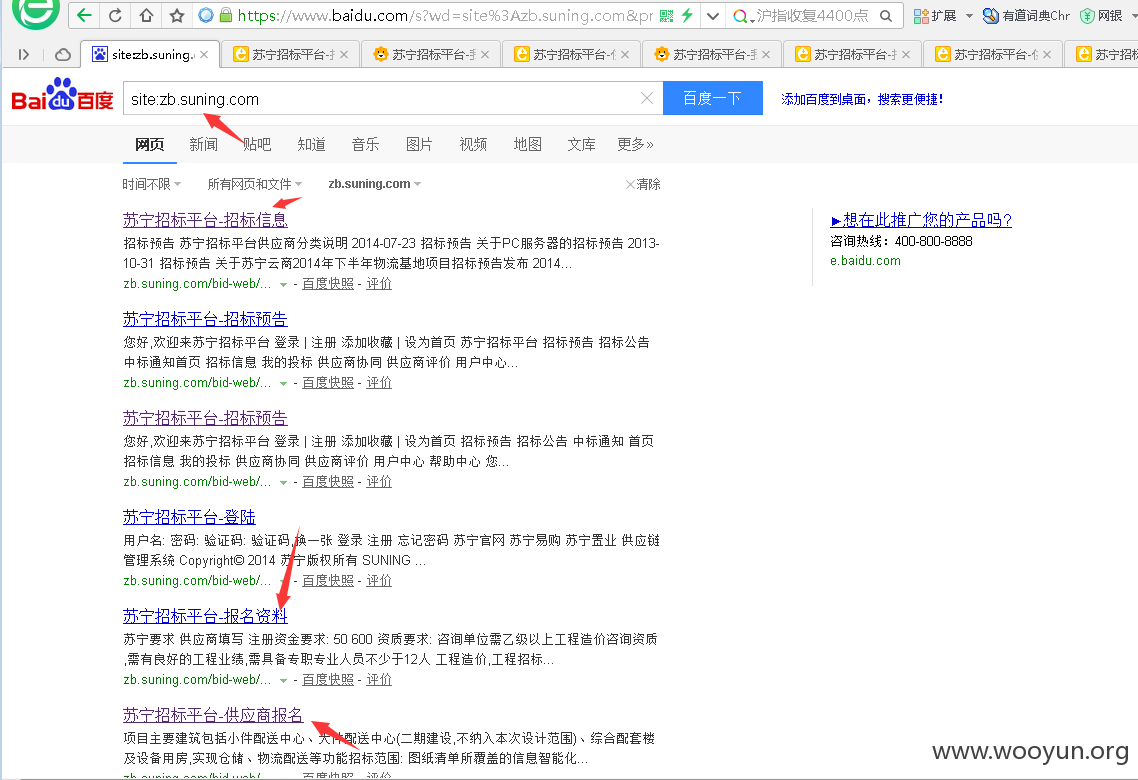Open result 苏宁招标平台-报名资料
The image size is (1138, 780).
[x=205, y=616]
